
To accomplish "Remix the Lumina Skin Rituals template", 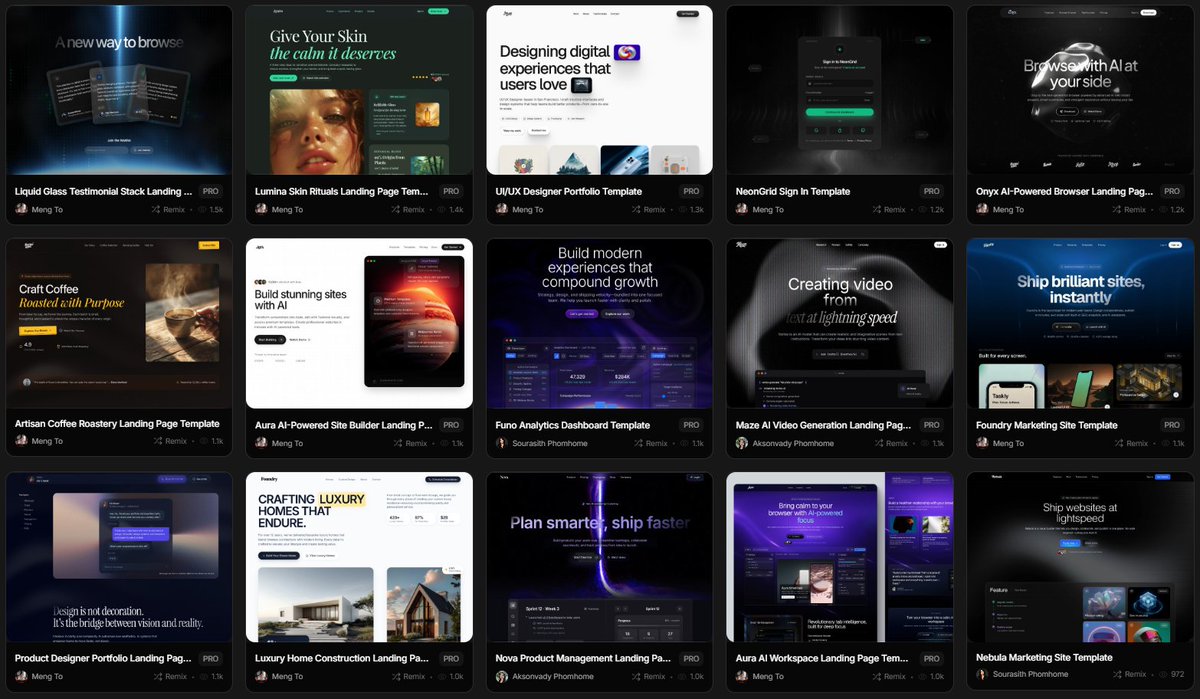I will pyautogui.click(x=408, y=210).
